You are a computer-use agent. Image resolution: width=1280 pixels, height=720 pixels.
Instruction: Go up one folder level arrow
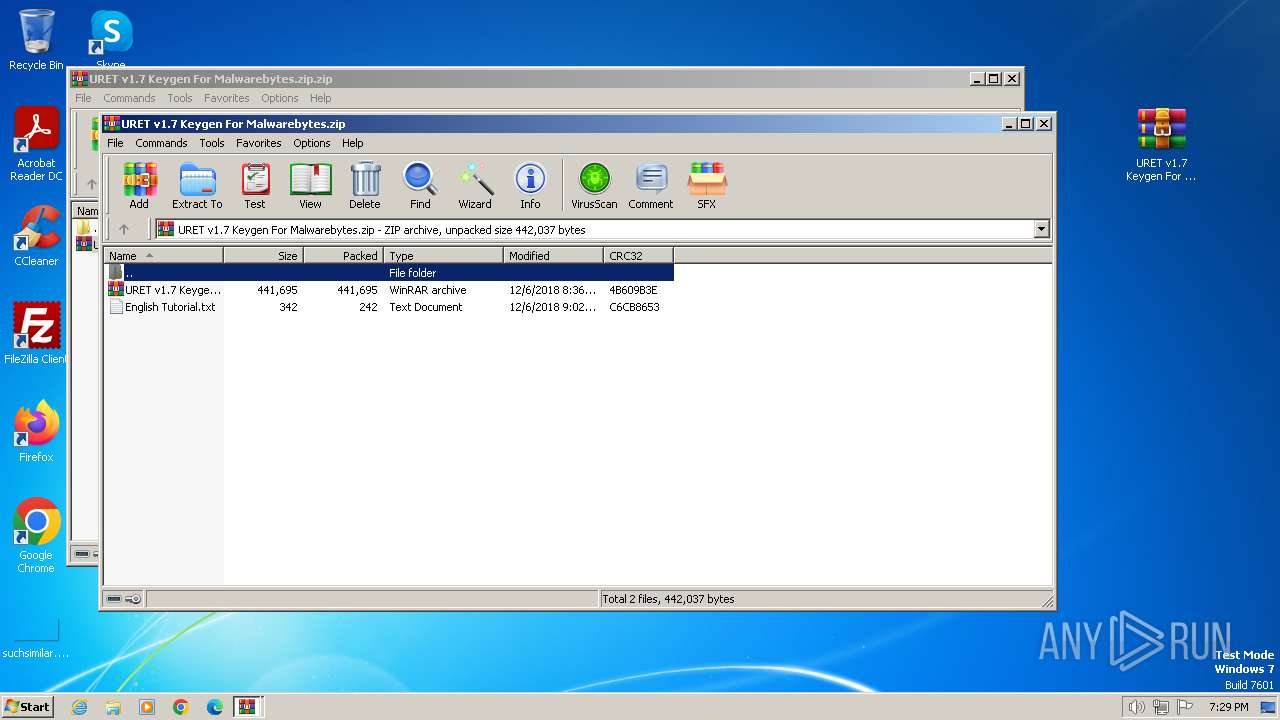[x=124, y=229]
